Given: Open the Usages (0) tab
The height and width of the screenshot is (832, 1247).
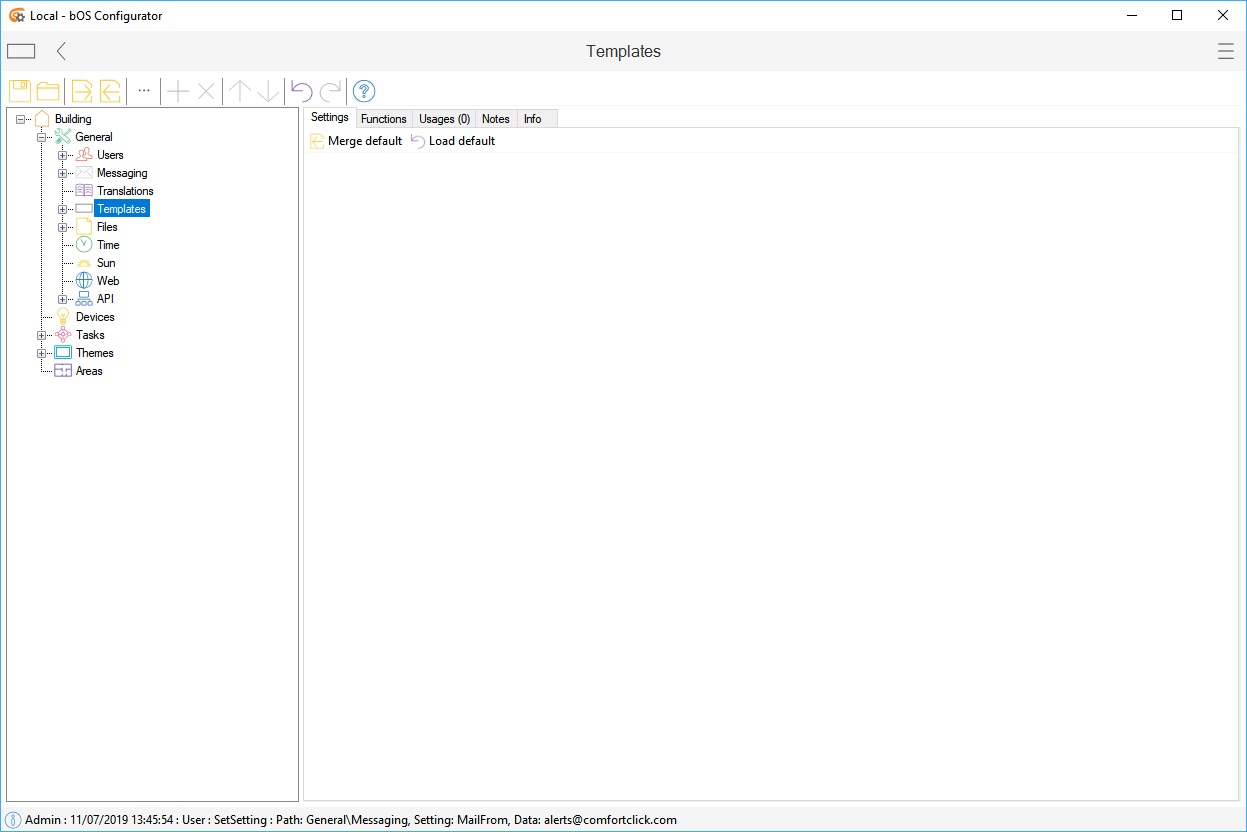Looking at the screenshot, I should coord(445,119).
